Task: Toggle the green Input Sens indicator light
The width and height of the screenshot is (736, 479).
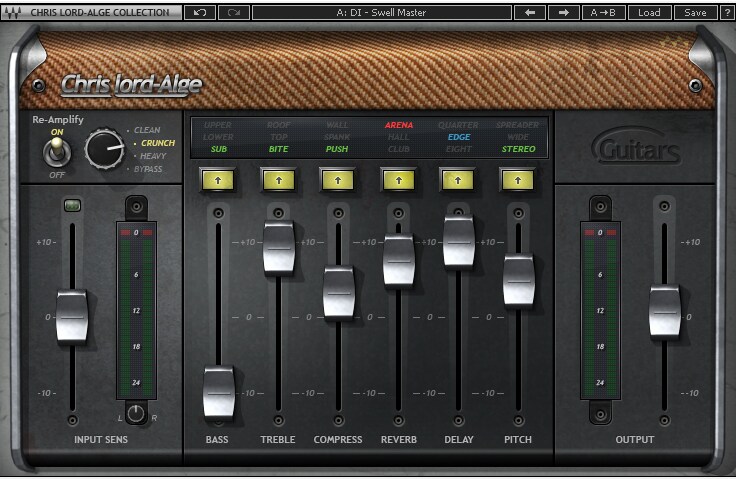Action: tap(72, 205)
